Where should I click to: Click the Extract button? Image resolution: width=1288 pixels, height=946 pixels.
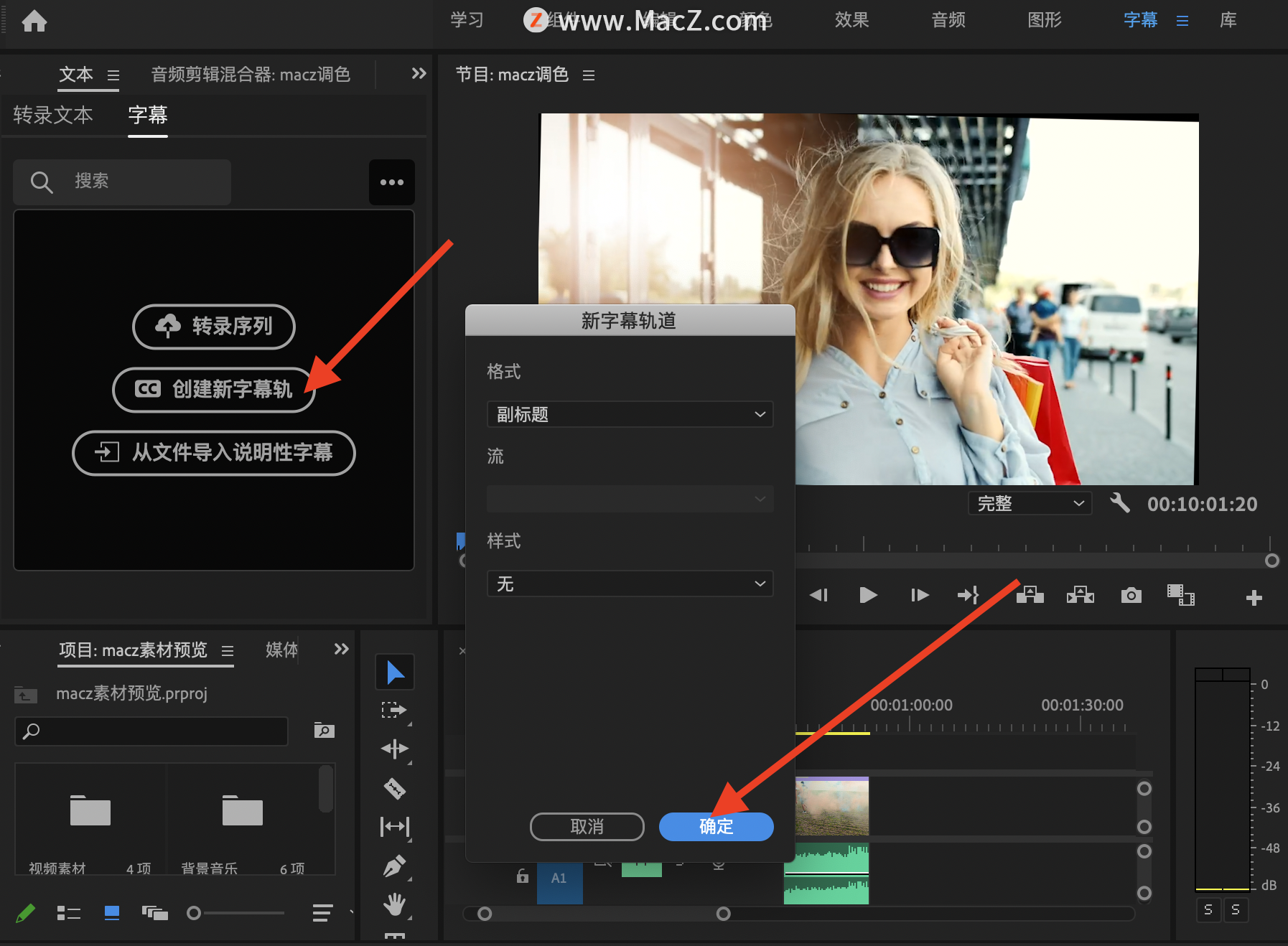(x=1080, y=595)
